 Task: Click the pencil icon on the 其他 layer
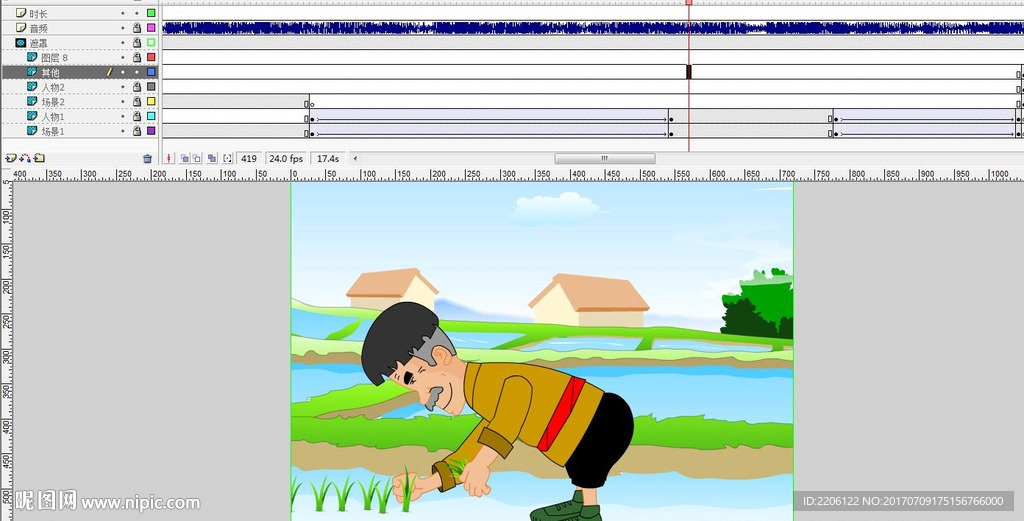[x=110, y=72]
